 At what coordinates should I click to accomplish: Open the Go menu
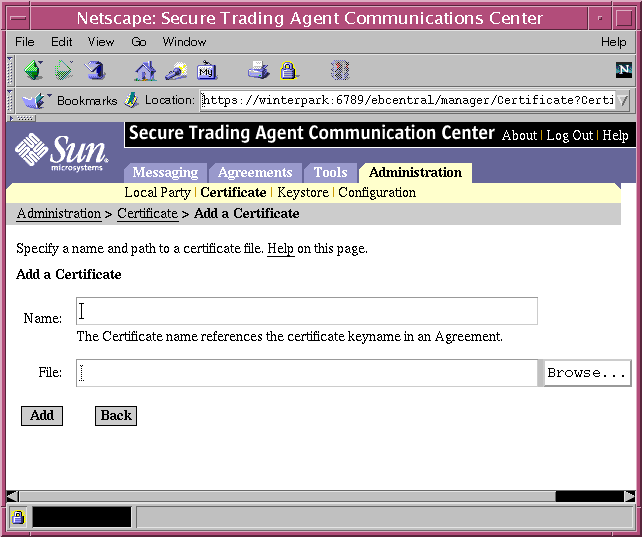coord(139,42)
